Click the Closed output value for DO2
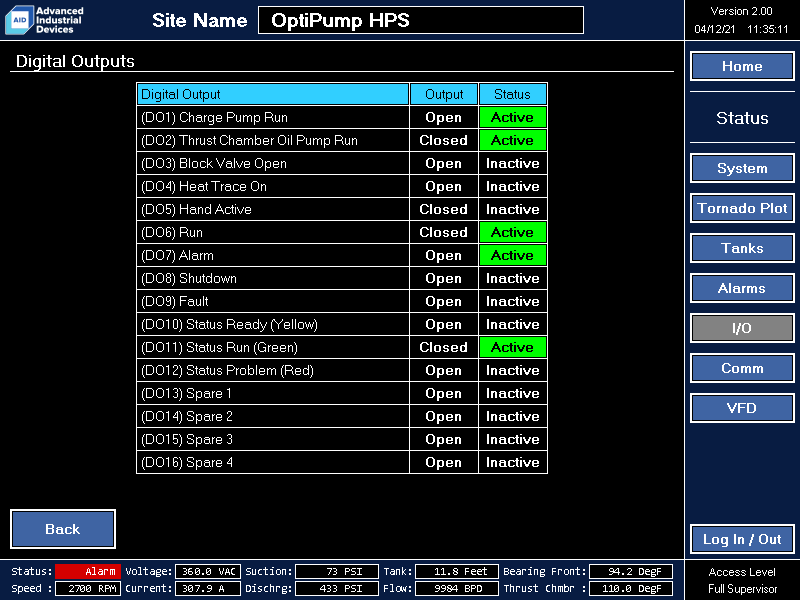The height and width of the screenshot is (600, 800). click(x=444, y=140)
